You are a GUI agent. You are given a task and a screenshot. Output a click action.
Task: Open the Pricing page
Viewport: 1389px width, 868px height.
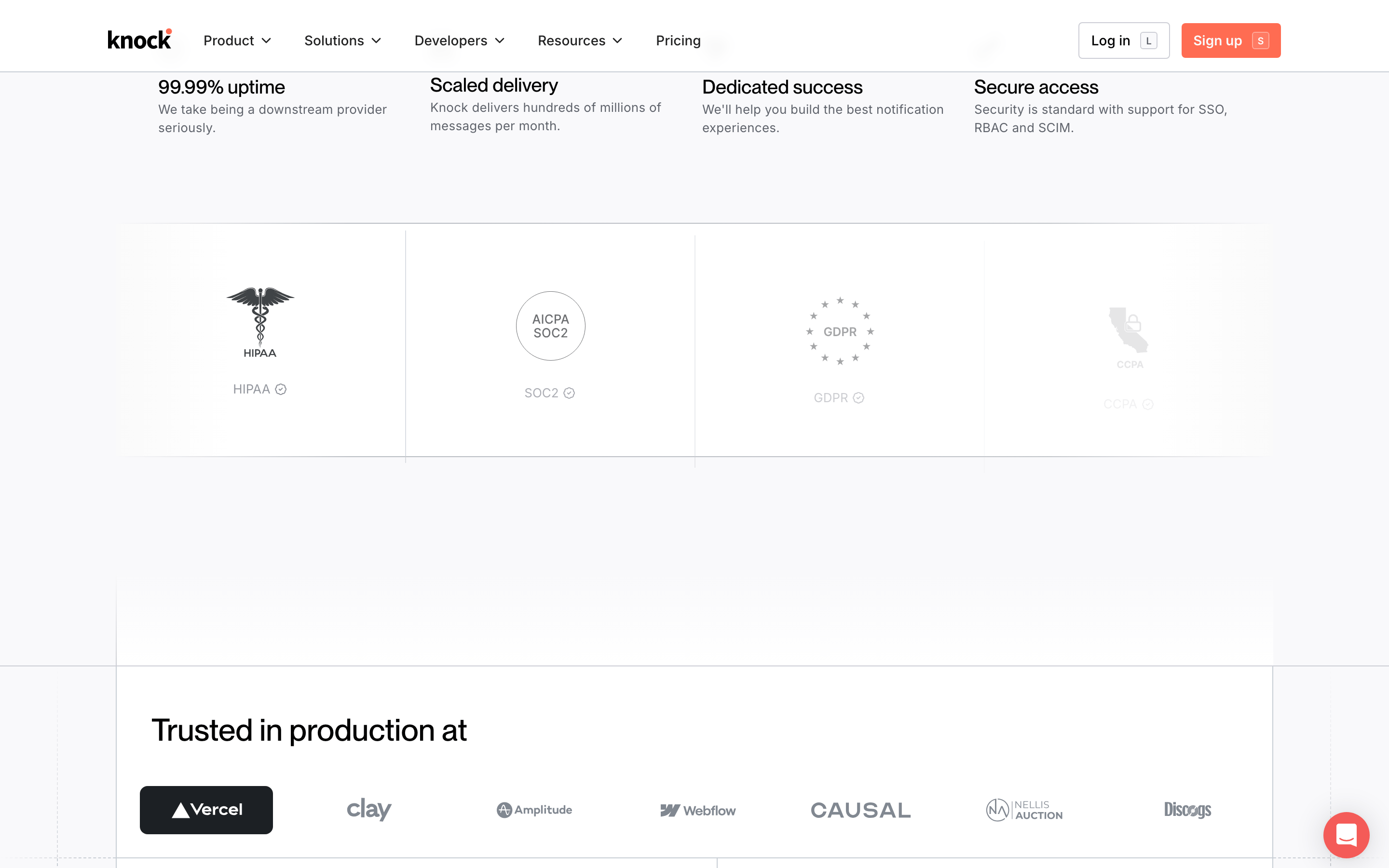coord(679,41)
